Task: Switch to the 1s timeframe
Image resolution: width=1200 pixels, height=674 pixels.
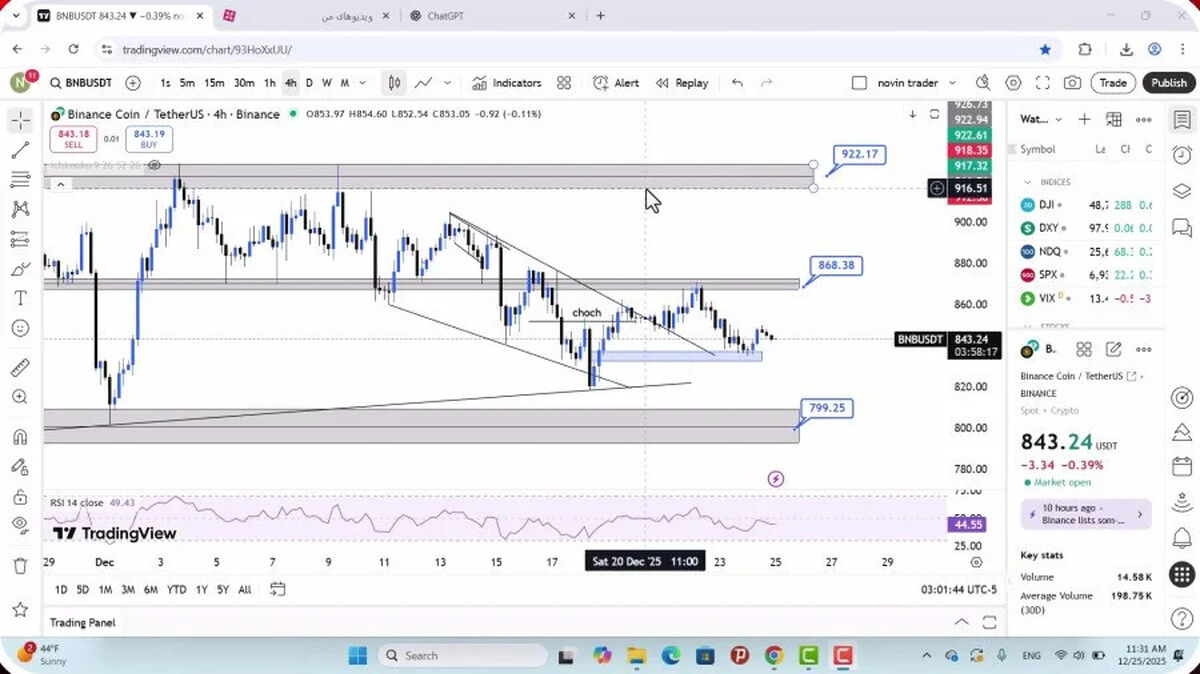Action: [x=165, y=83]
